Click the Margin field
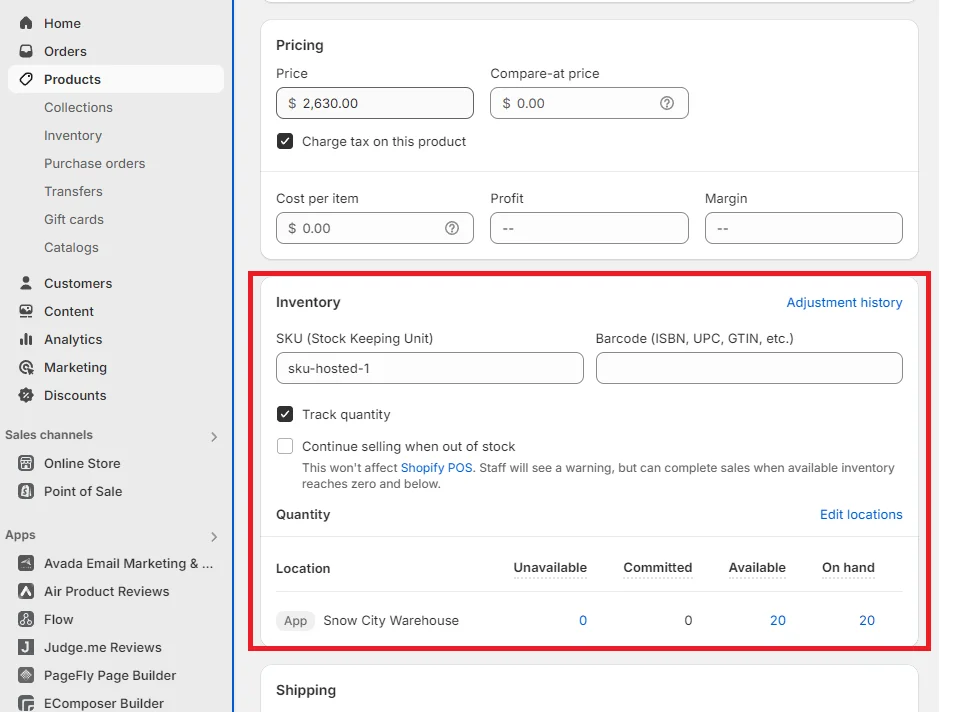 pos(804,228)
